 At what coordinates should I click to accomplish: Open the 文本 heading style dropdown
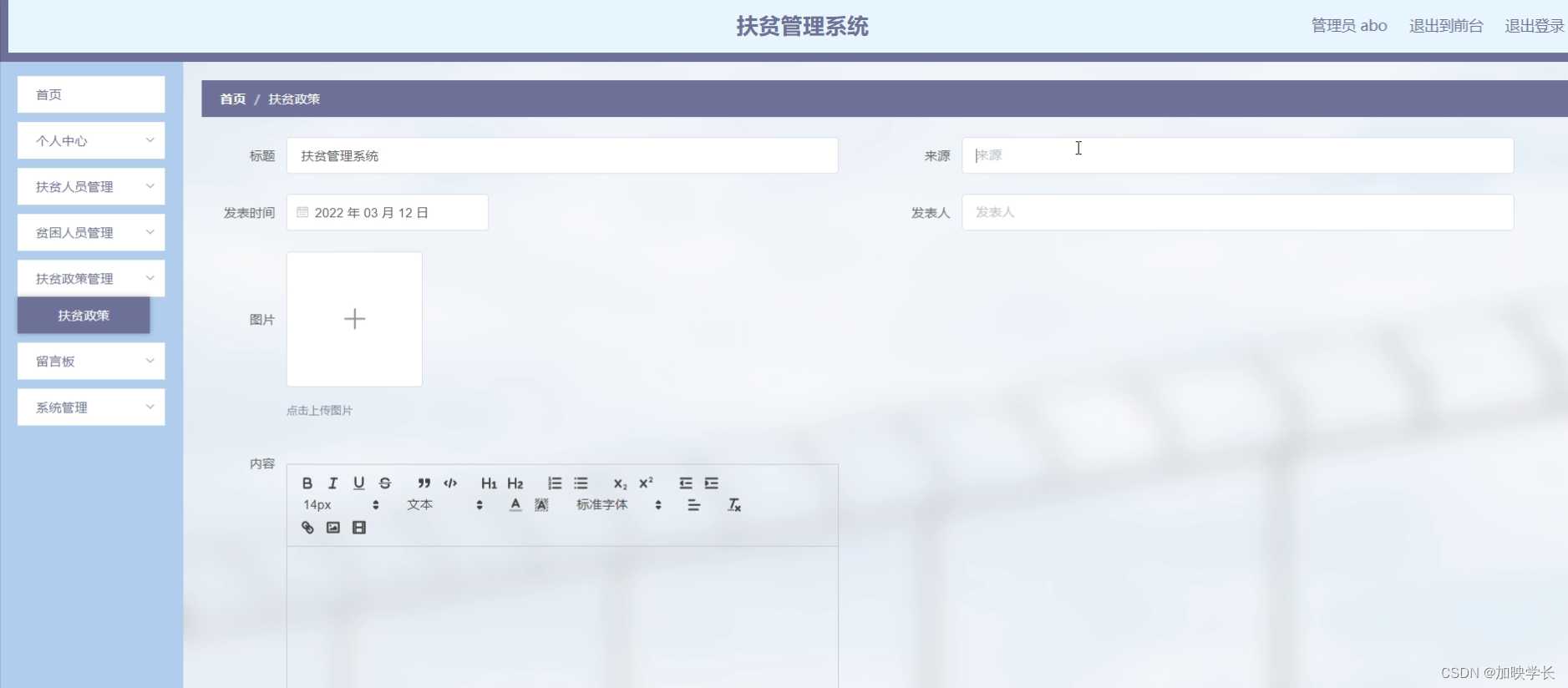pos(444,505)
